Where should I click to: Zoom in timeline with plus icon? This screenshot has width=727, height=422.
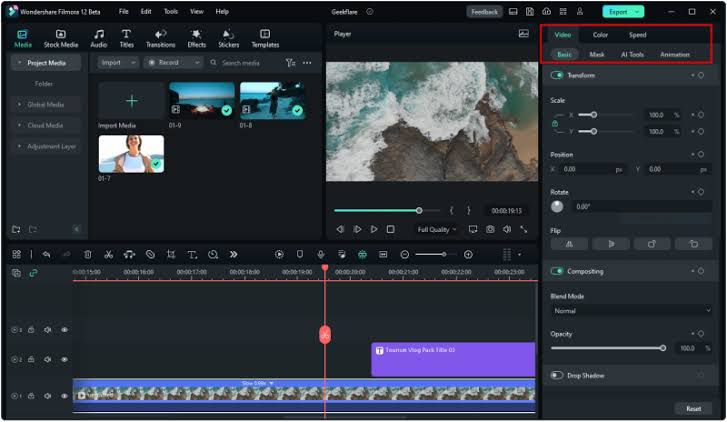tap(468, 254)
